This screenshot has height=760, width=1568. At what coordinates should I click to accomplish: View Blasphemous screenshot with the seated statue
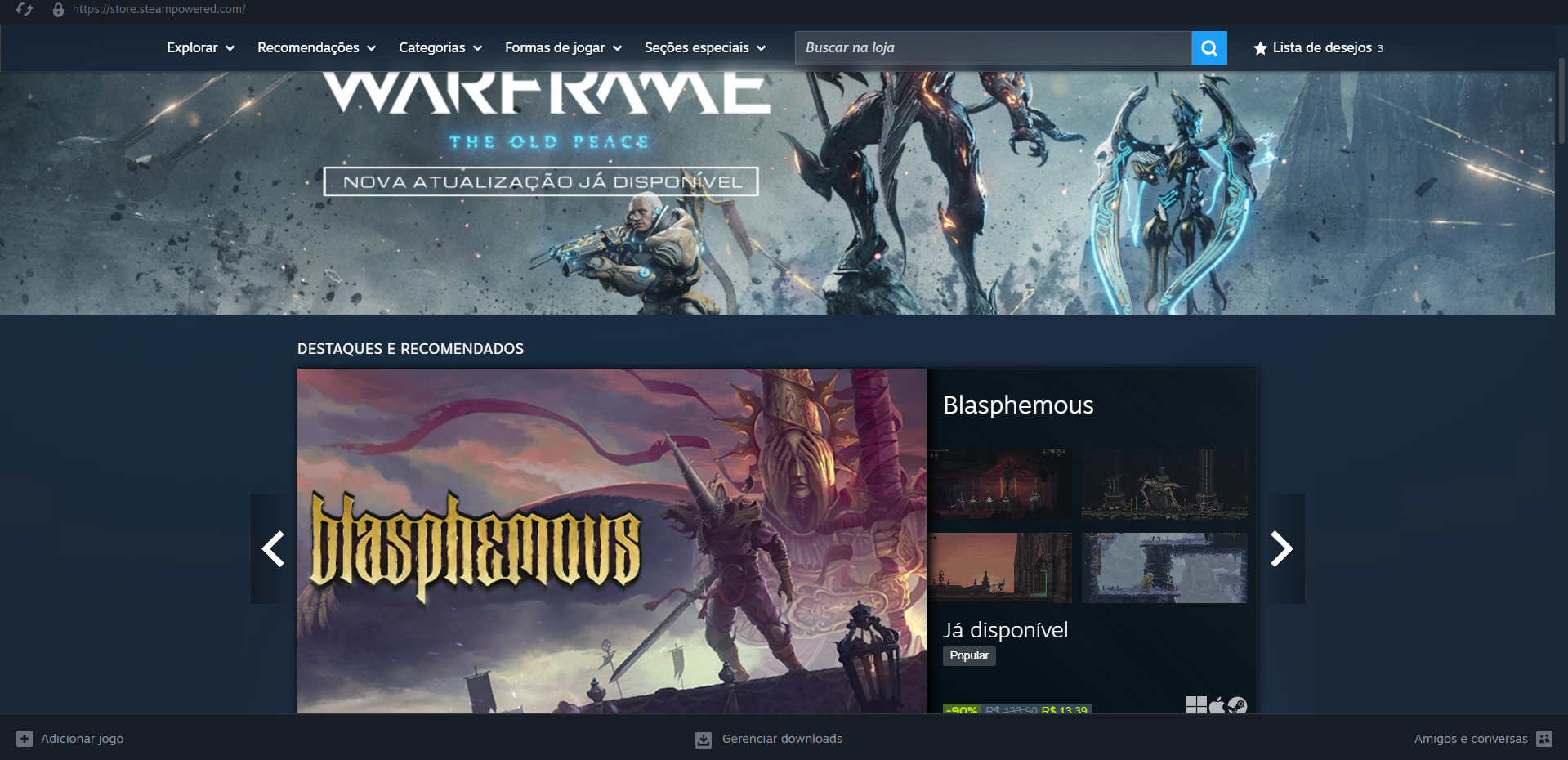[1164, 484]
